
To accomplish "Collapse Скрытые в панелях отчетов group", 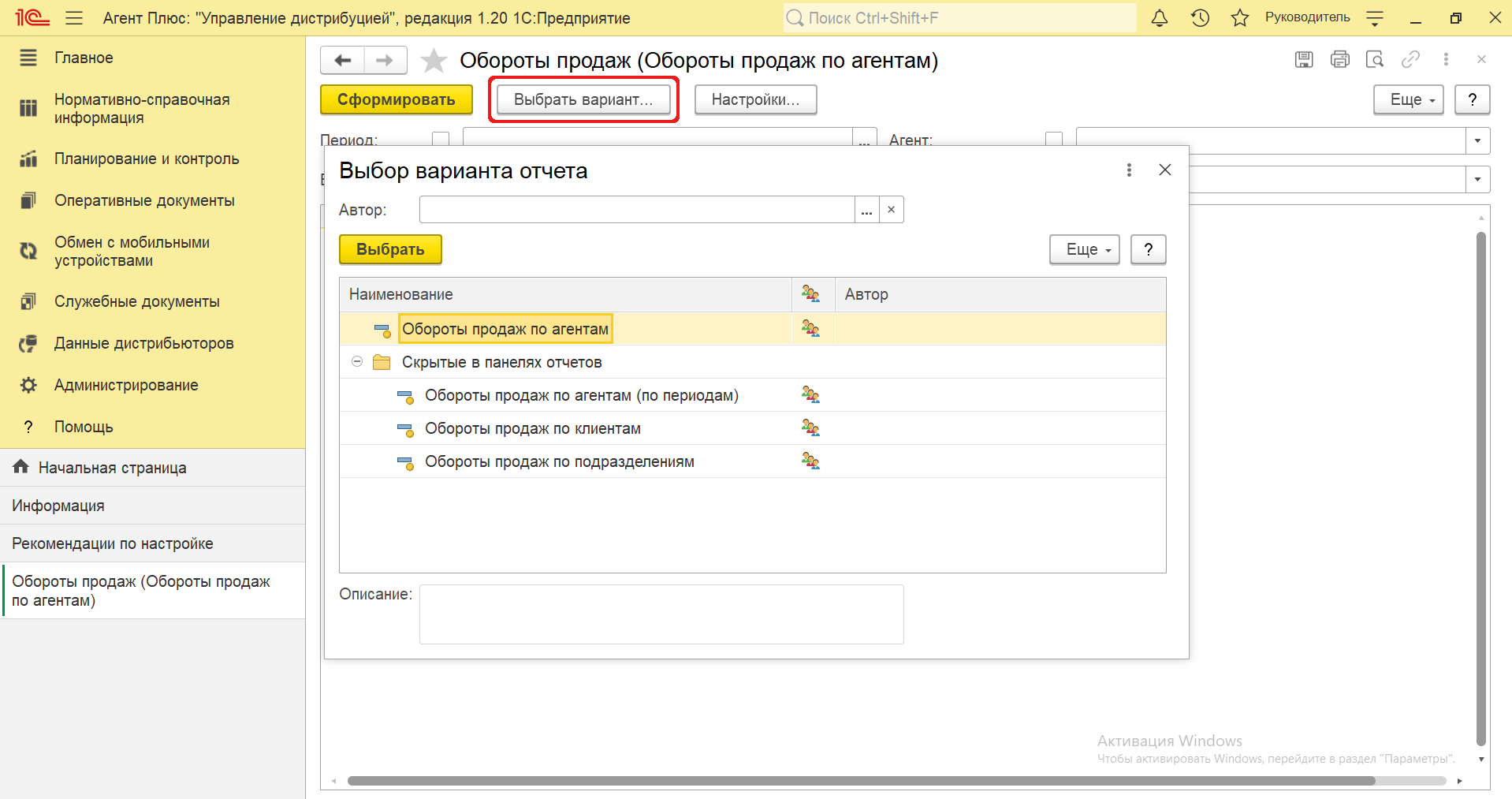I will (357, 361).
